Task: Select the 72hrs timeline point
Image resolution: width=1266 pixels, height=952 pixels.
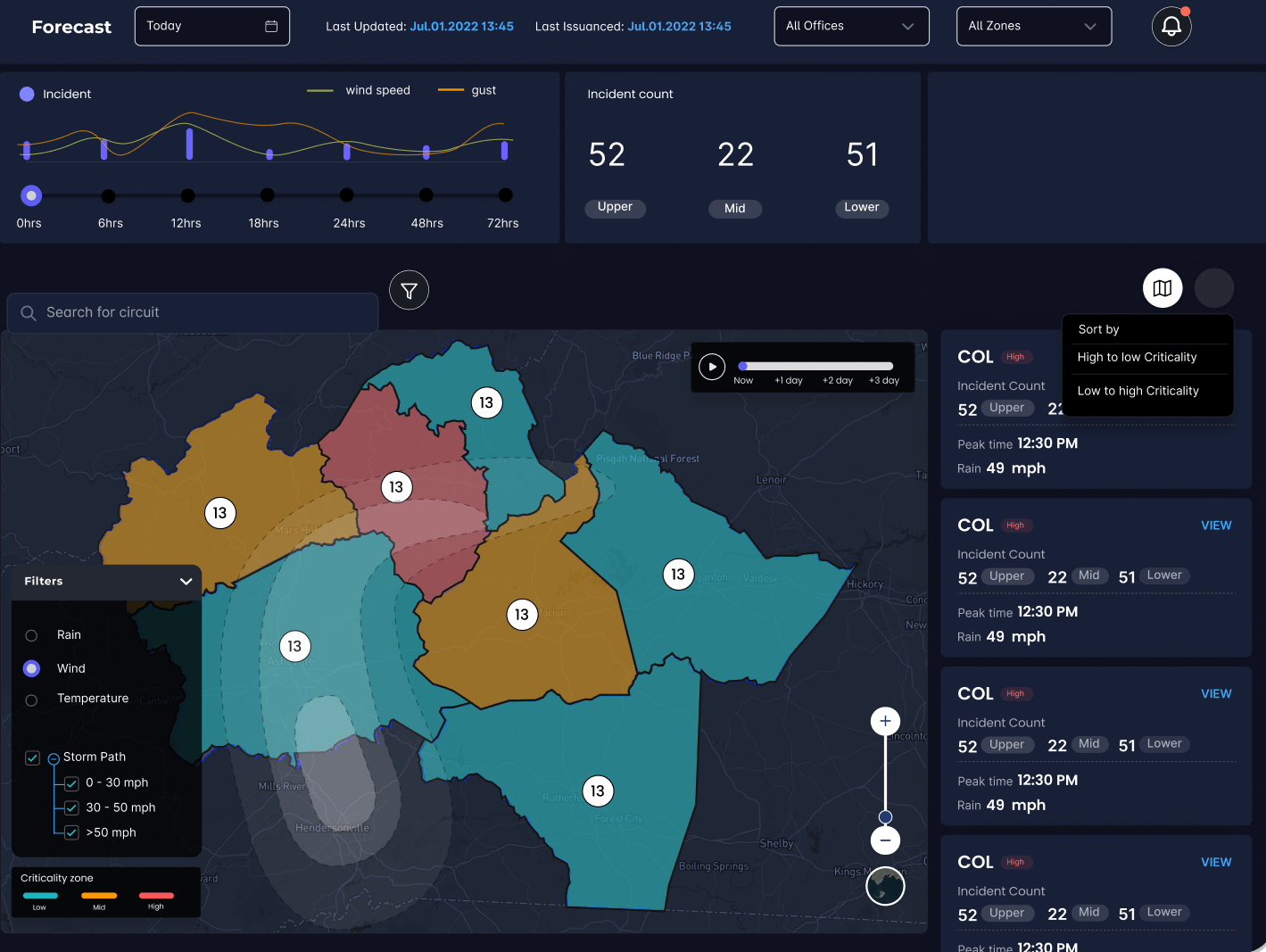Action: 506,195
